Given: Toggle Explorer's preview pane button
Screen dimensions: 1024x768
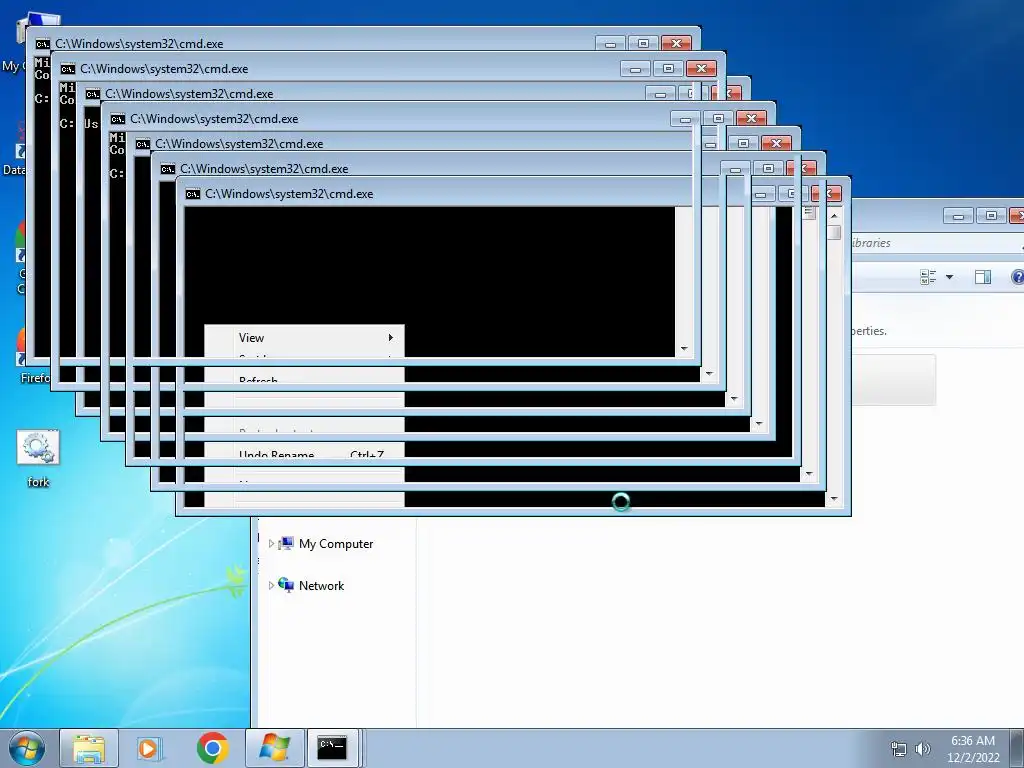Looking at the screenshot, I should click(983, 278).
